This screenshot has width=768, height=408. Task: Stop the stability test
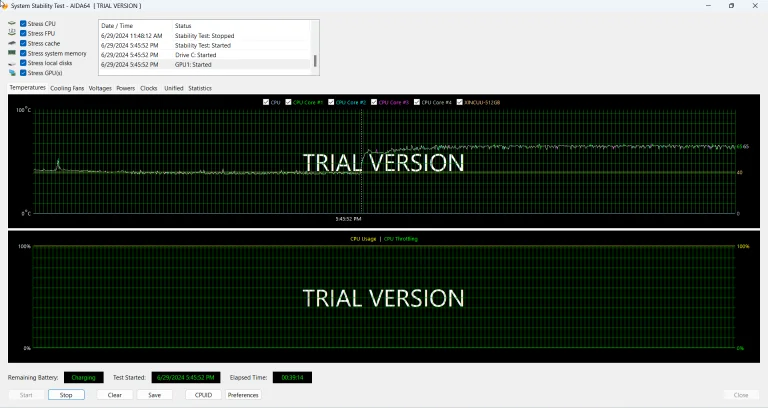66,395
